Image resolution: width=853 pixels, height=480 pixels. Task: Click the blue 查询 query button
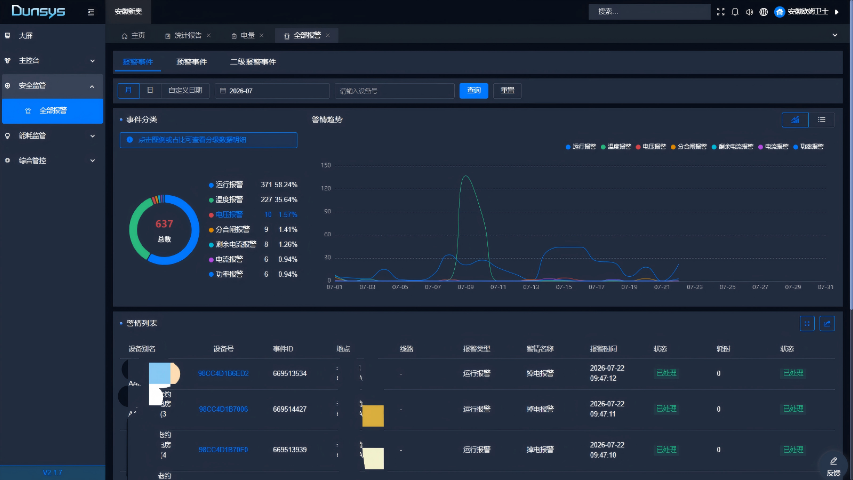pos(473,90)
